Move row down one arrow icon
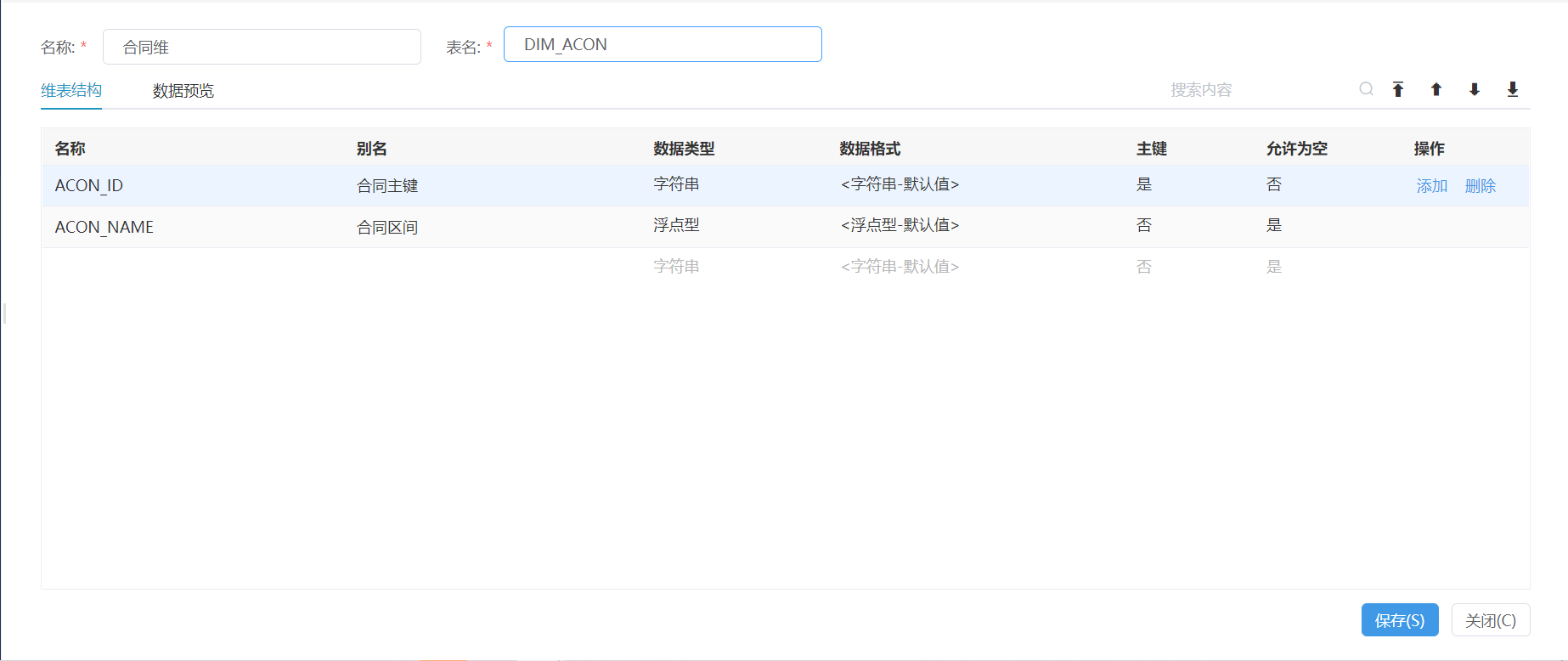Screen dimensions: 1568x661 click(x=1475, y=89)
